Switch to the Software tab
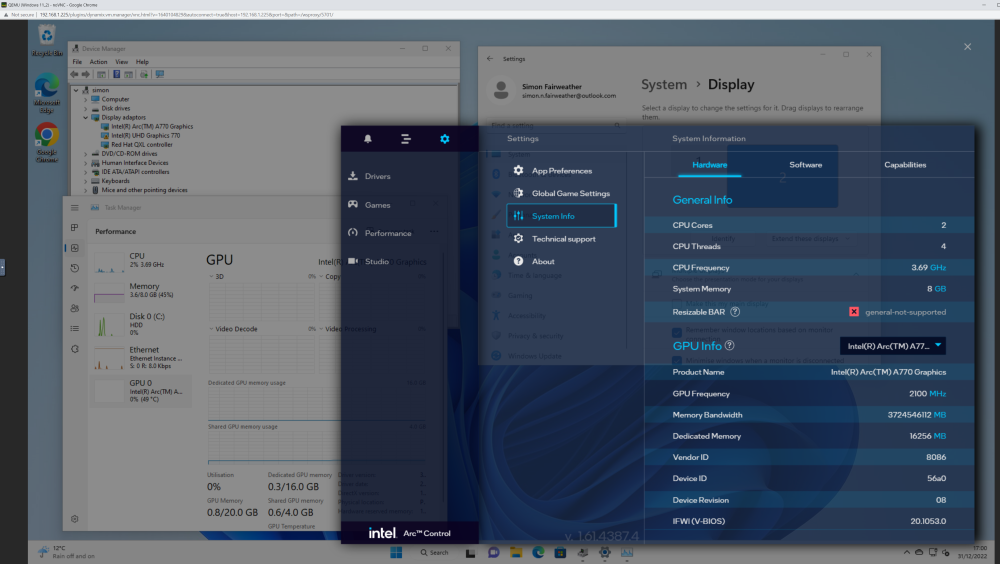Image resolution: width=1000 pixels, height=564 pixels. (x=805, y=165)
